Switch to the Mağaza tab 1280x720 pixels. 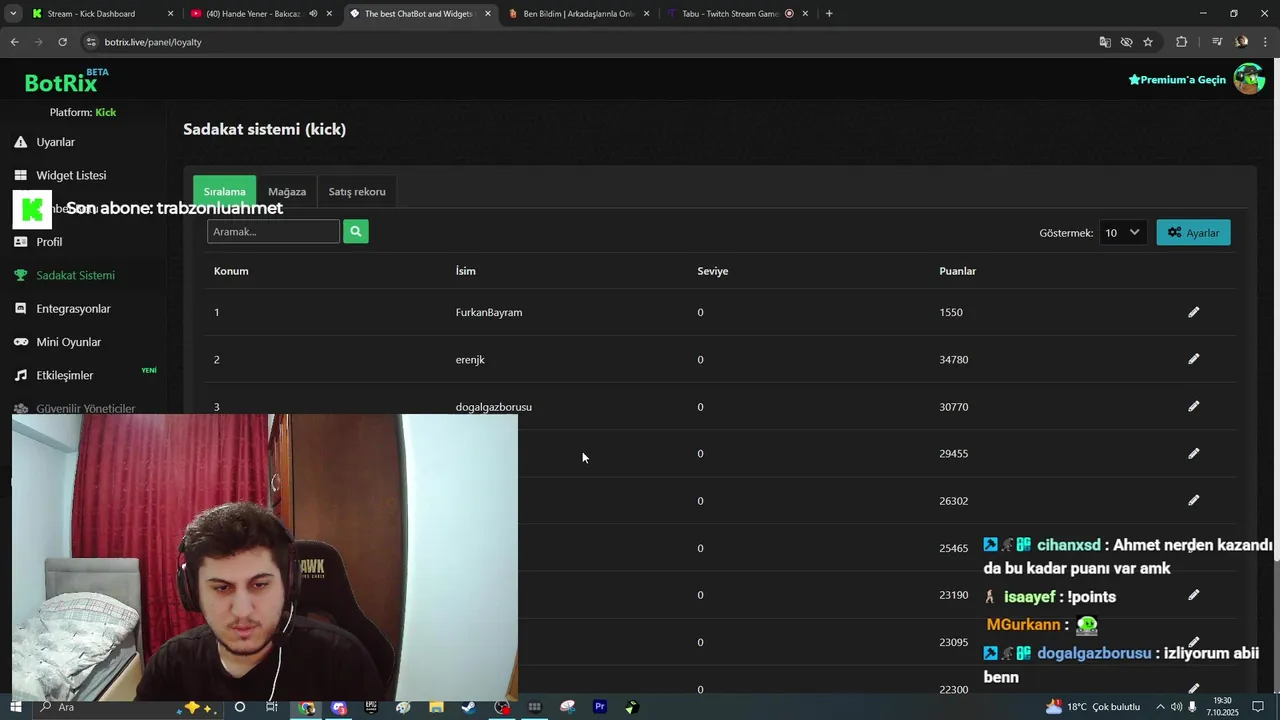point(287,191)
